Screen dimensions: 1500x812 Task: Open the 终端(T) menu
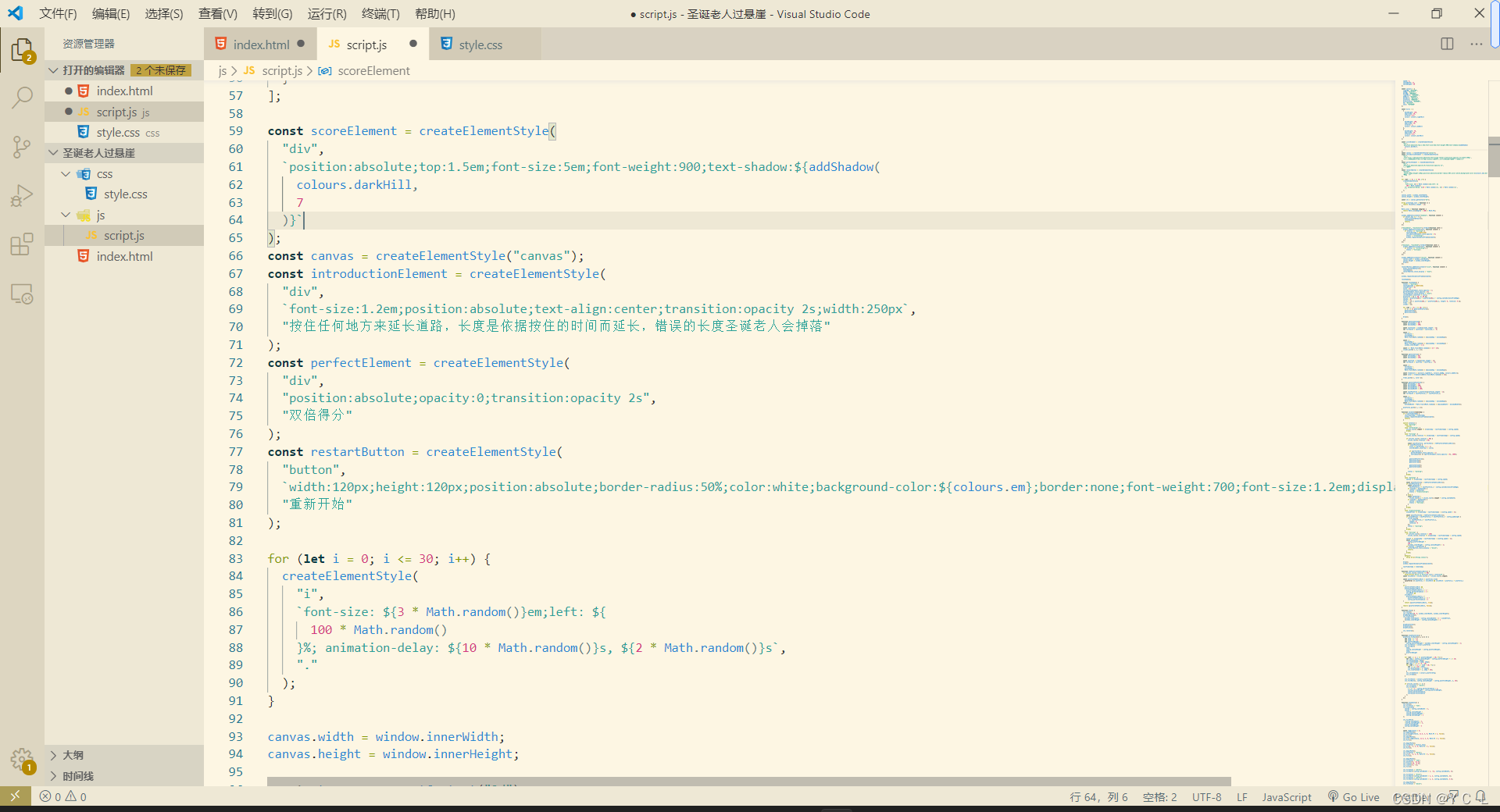click(382, 13)
